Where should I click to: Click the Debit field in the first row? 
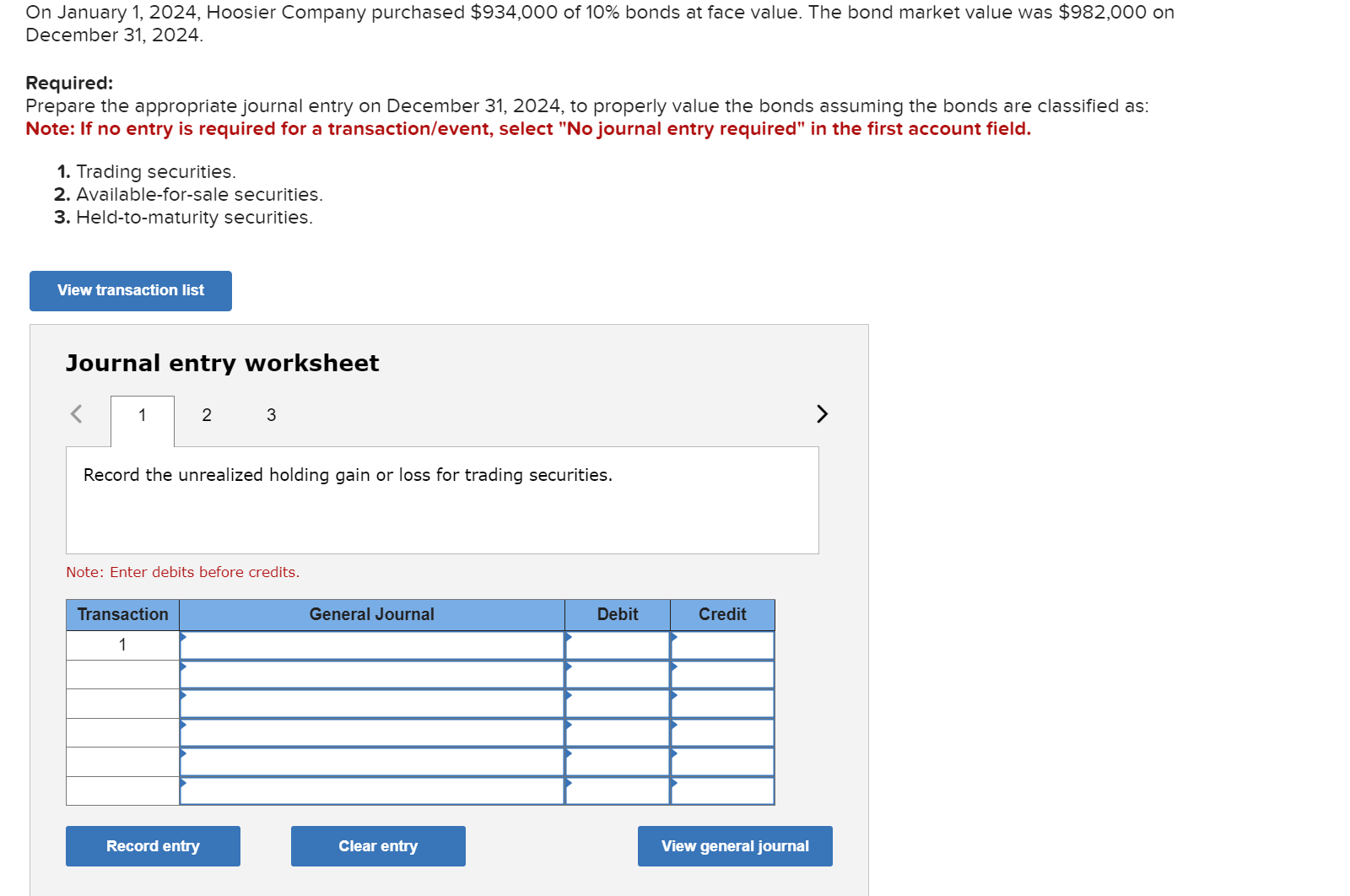coord(617,645)
